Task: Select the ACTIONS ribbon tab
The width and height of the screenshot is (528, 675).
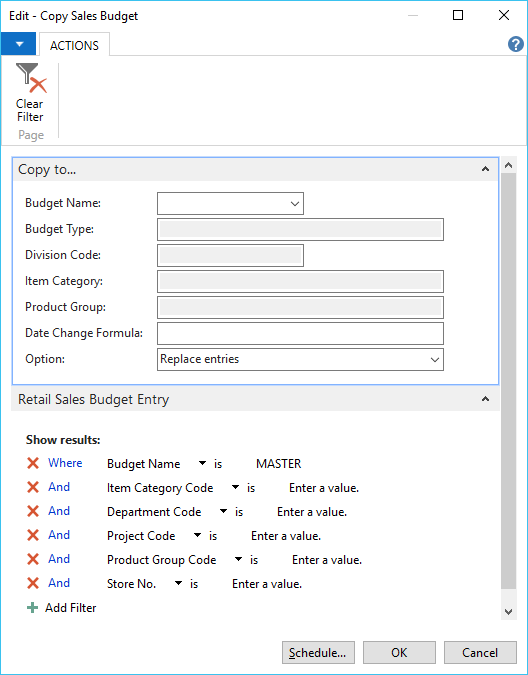Action: [74, 45]
